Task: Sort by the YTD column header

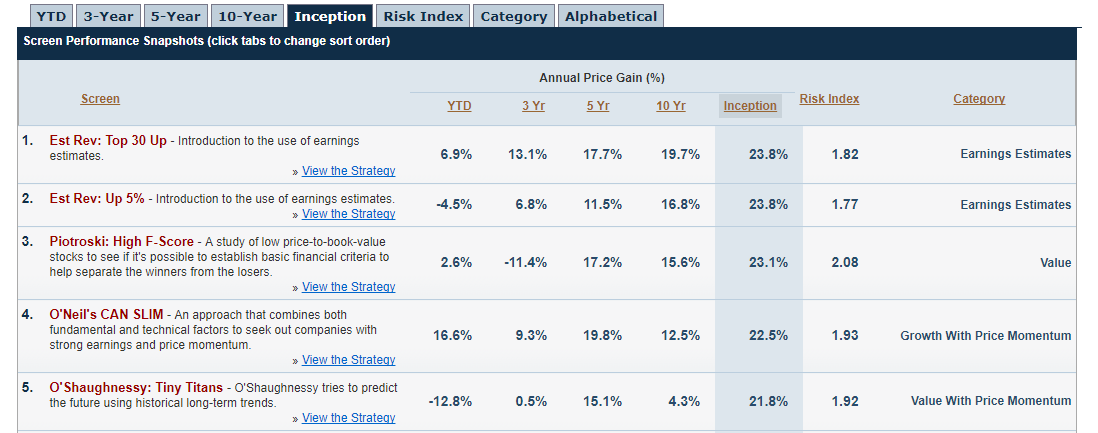Action: [459, 106]
